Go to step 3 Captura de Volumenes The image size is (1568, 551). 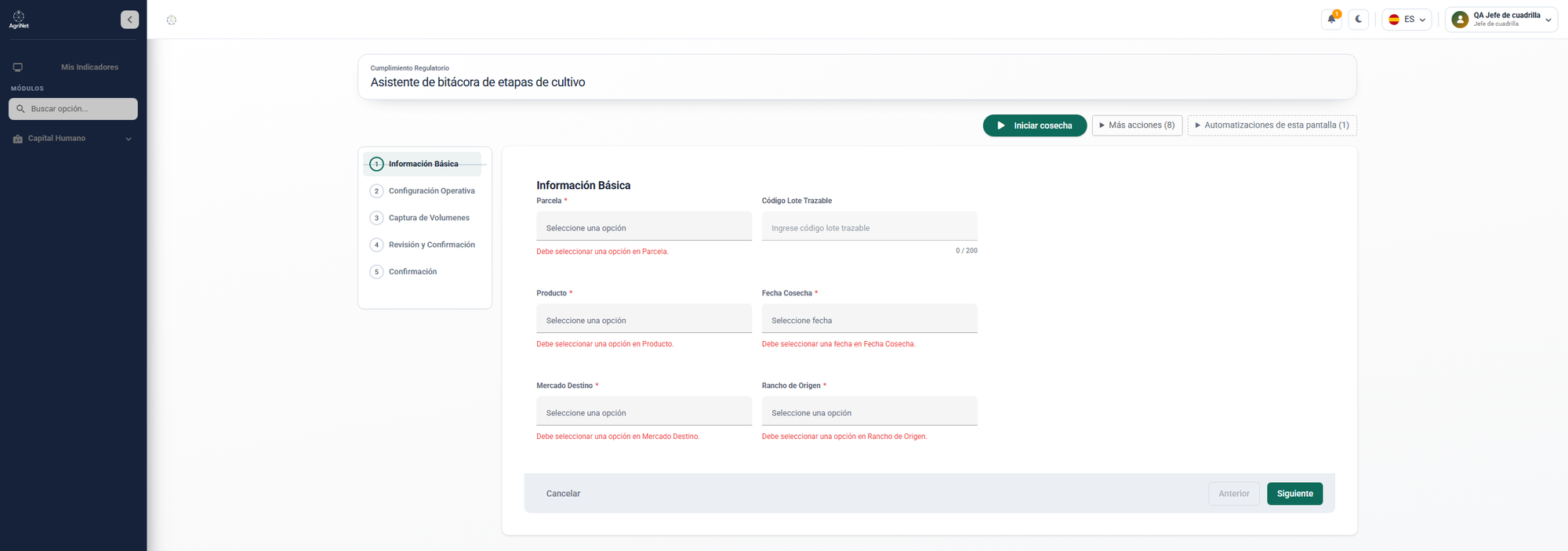point(423,218)
